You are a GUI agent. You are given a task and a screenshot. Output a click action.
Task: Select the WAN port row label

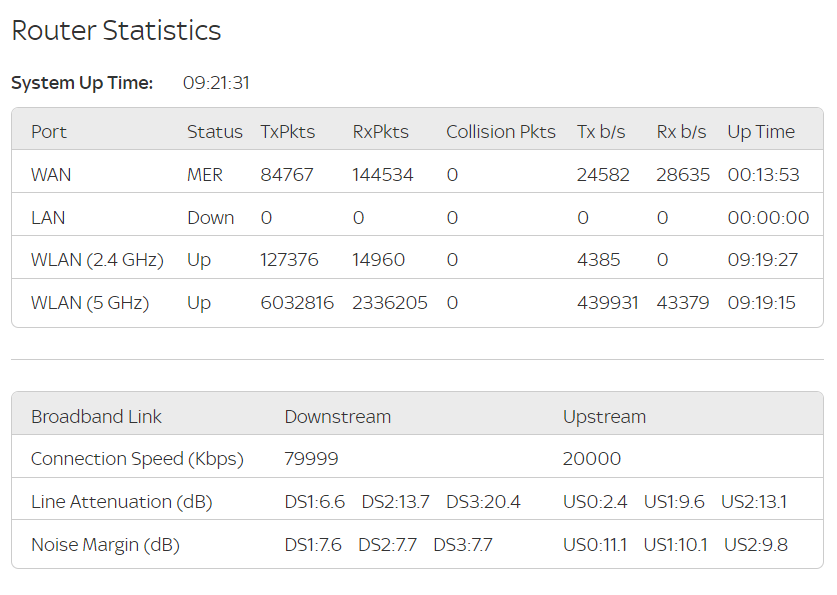tap(51, 175)
